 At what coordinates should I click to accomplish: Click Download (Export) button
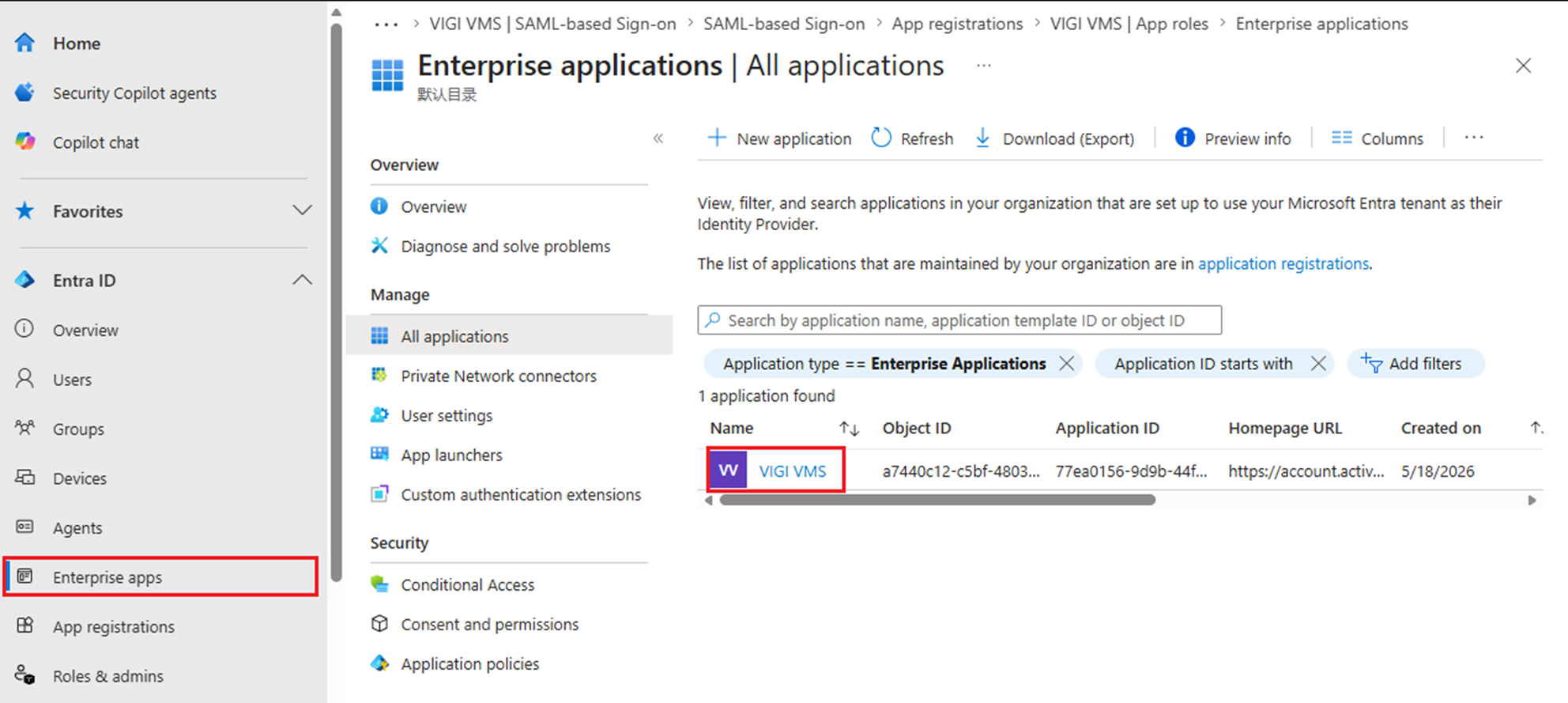tap(1055, 138)
